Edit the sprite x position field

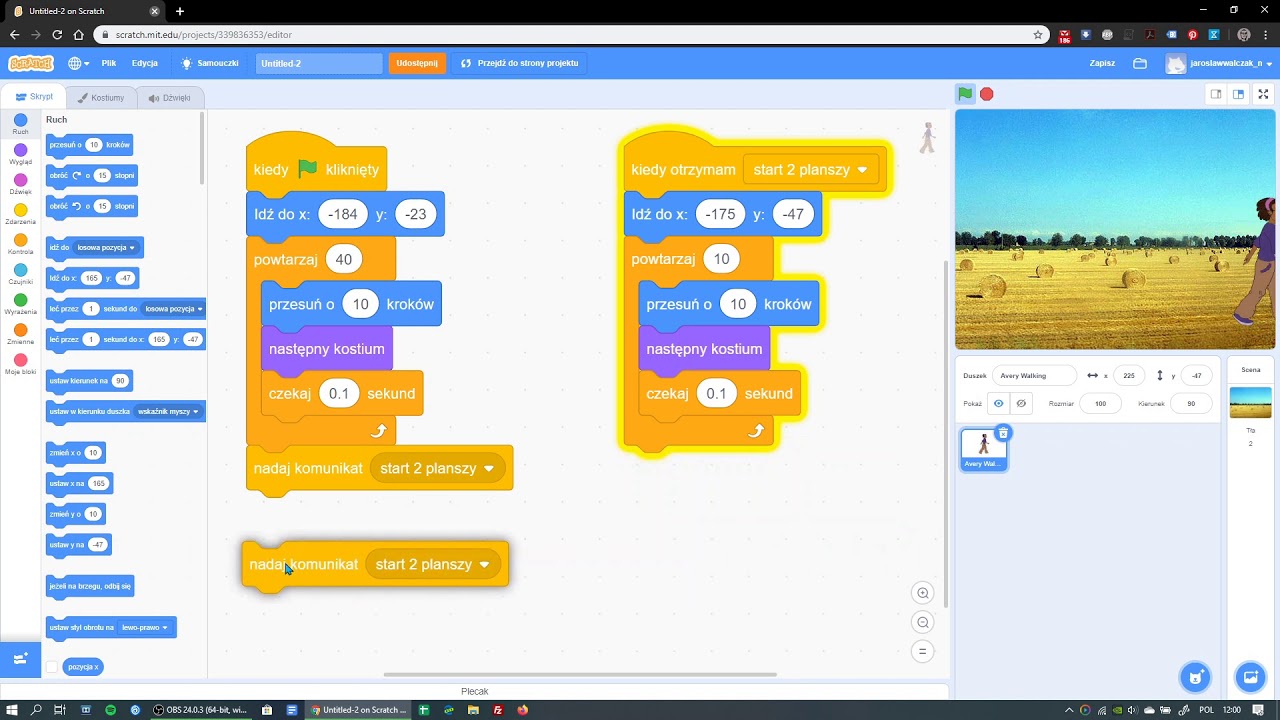(1129, 376)
